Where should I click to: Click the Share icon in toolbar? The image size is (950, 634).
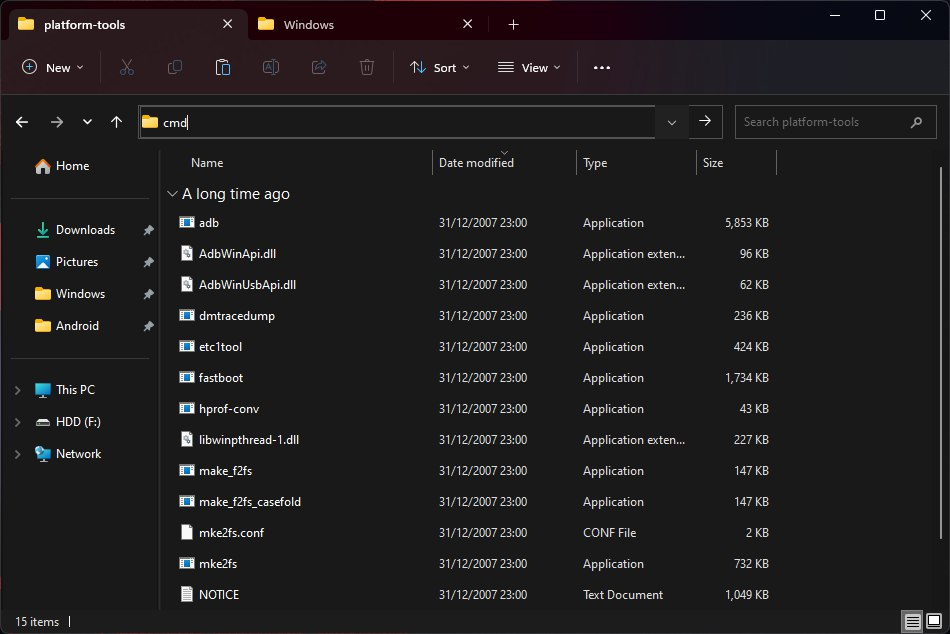319,67
